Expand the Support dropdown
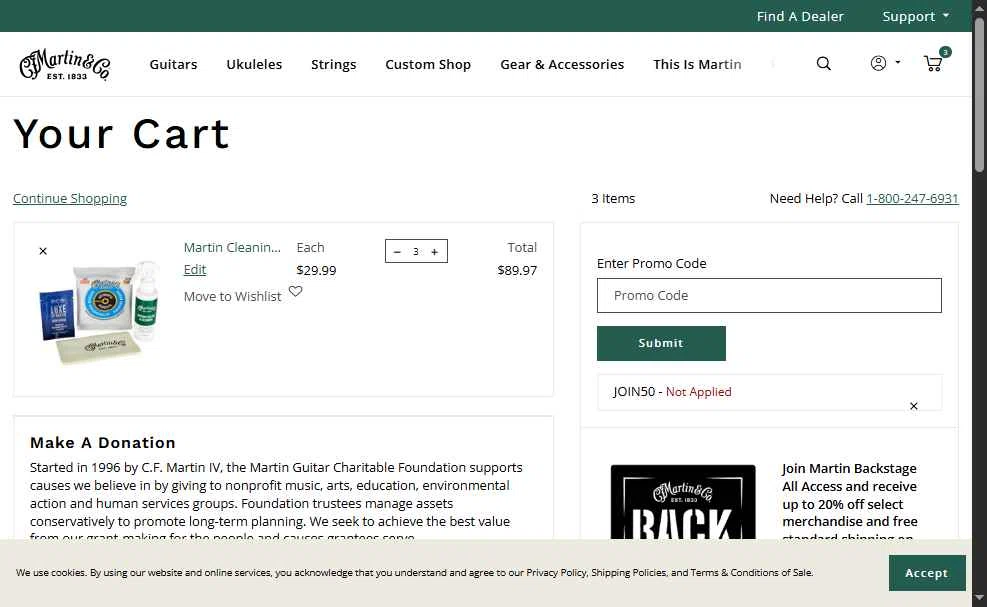Viewport: 987px width, 607px height. (916, 16)
